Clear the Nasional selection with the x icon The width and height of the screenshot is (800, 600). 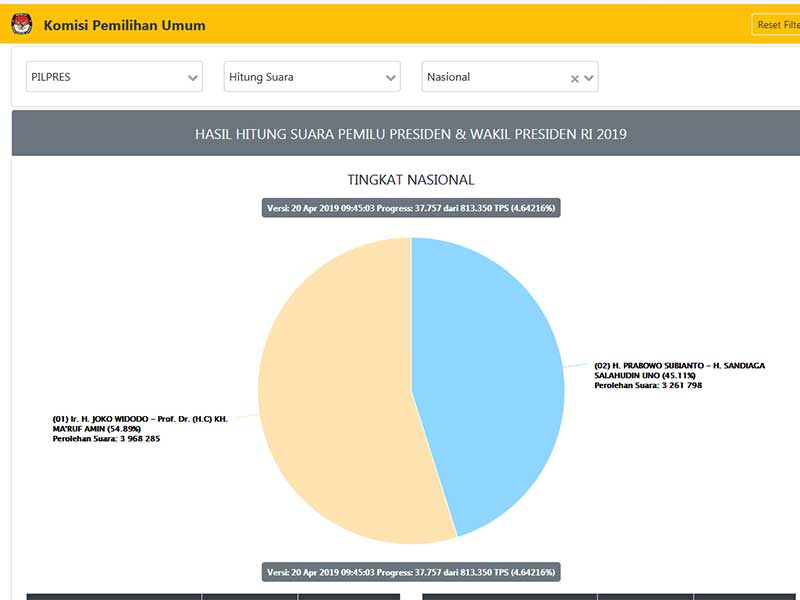574,78
